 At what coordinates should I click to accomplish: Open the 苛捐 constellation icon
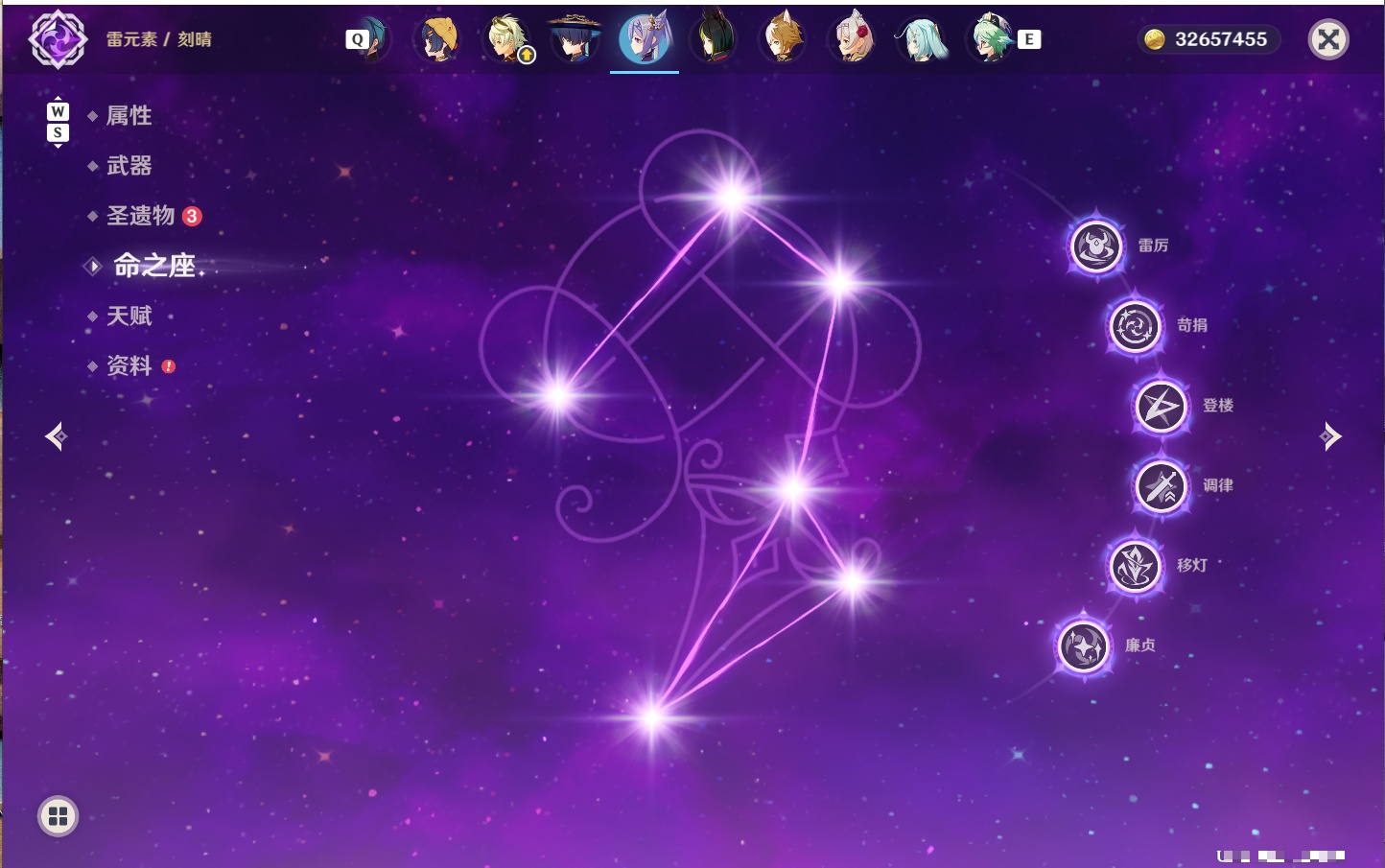pyautogui.click(x=1136, y=326)
